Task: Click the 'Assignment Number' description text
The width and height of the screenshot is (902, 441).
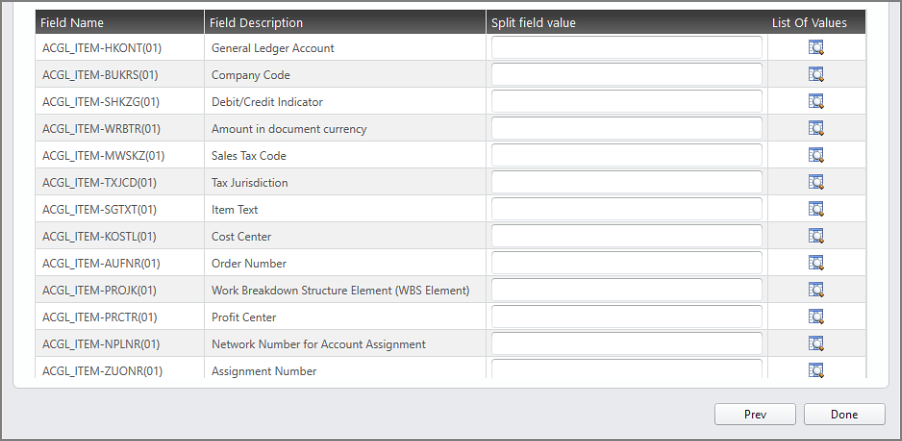Action: pyautogui.click(x=264, y=371)
